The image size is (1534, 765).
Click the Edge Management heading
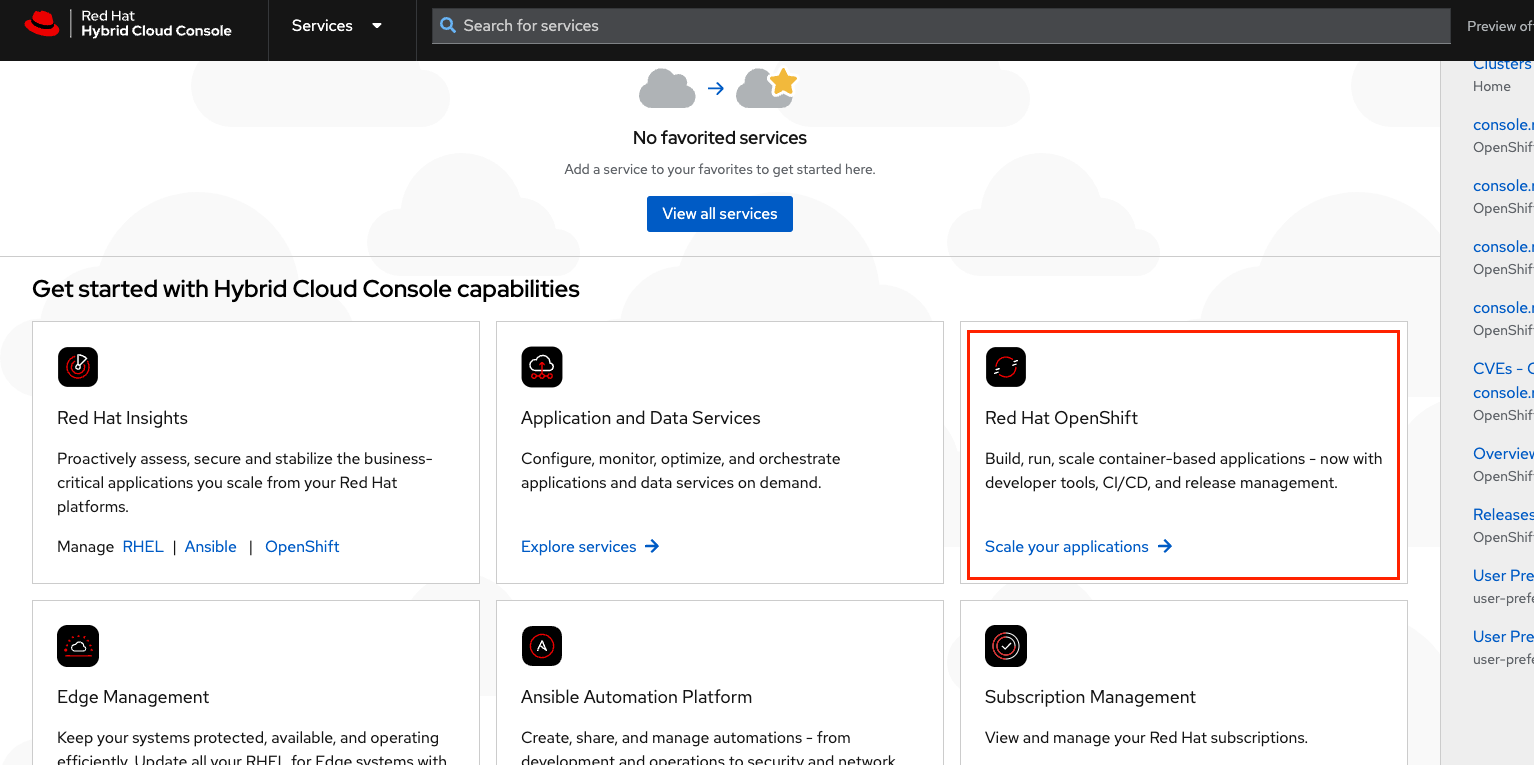tap(133, 697)
